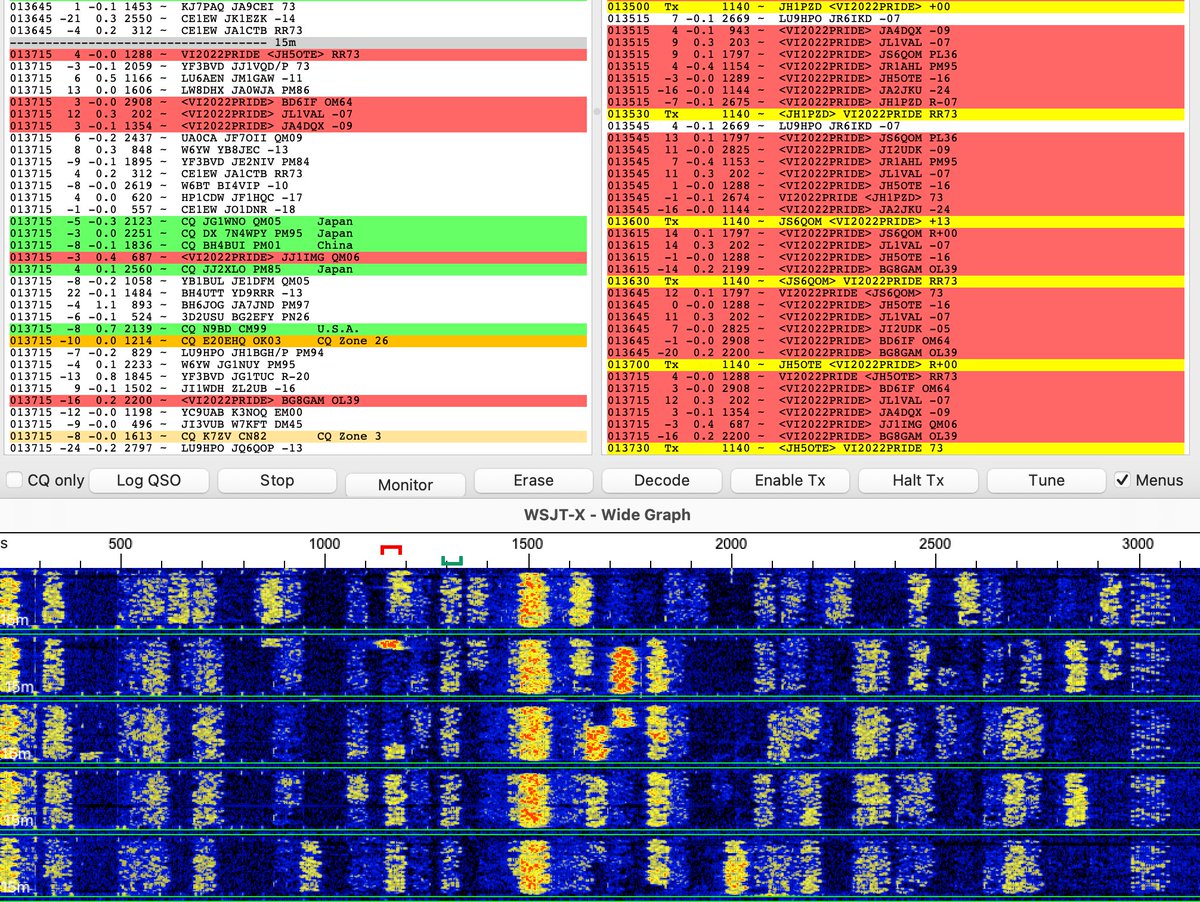Select decode row LU6AEN JM1GAW -11

click(x=296, y=78)
